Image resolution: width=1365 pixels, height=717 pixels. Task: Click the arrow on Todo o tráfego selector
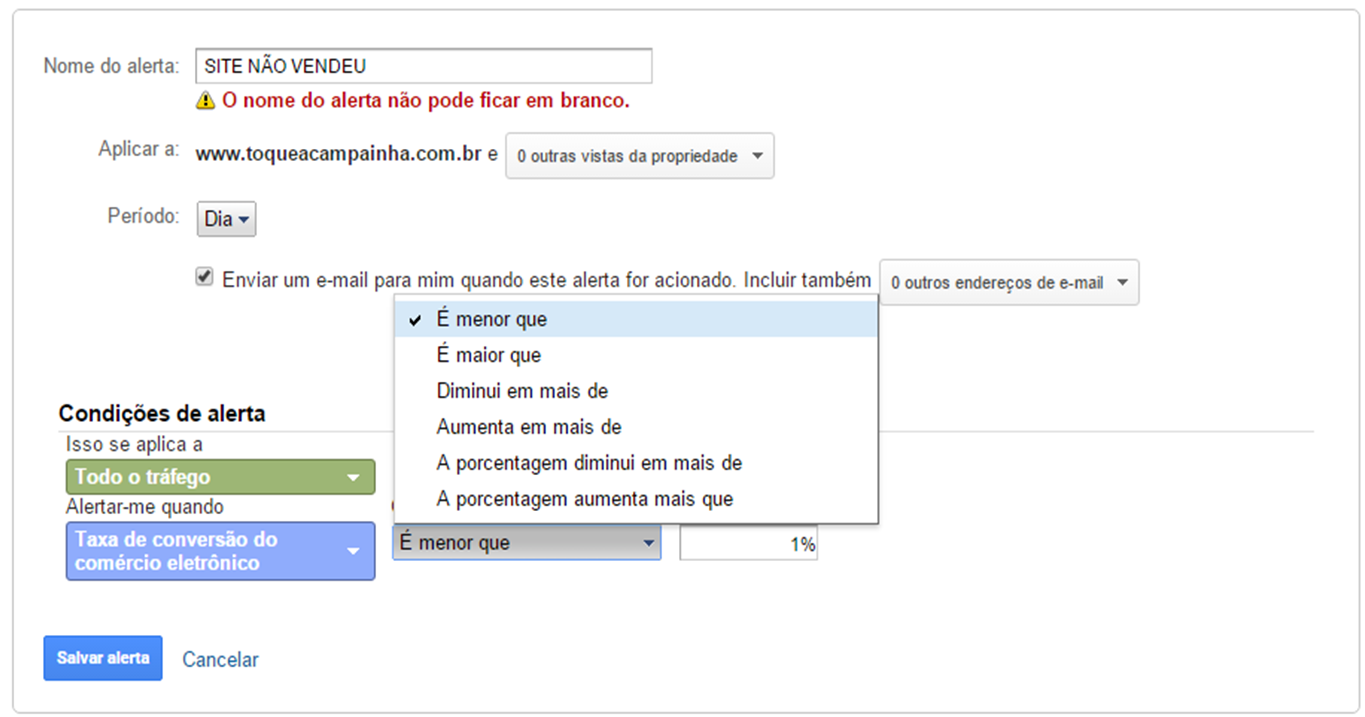[x=355, y=477]
